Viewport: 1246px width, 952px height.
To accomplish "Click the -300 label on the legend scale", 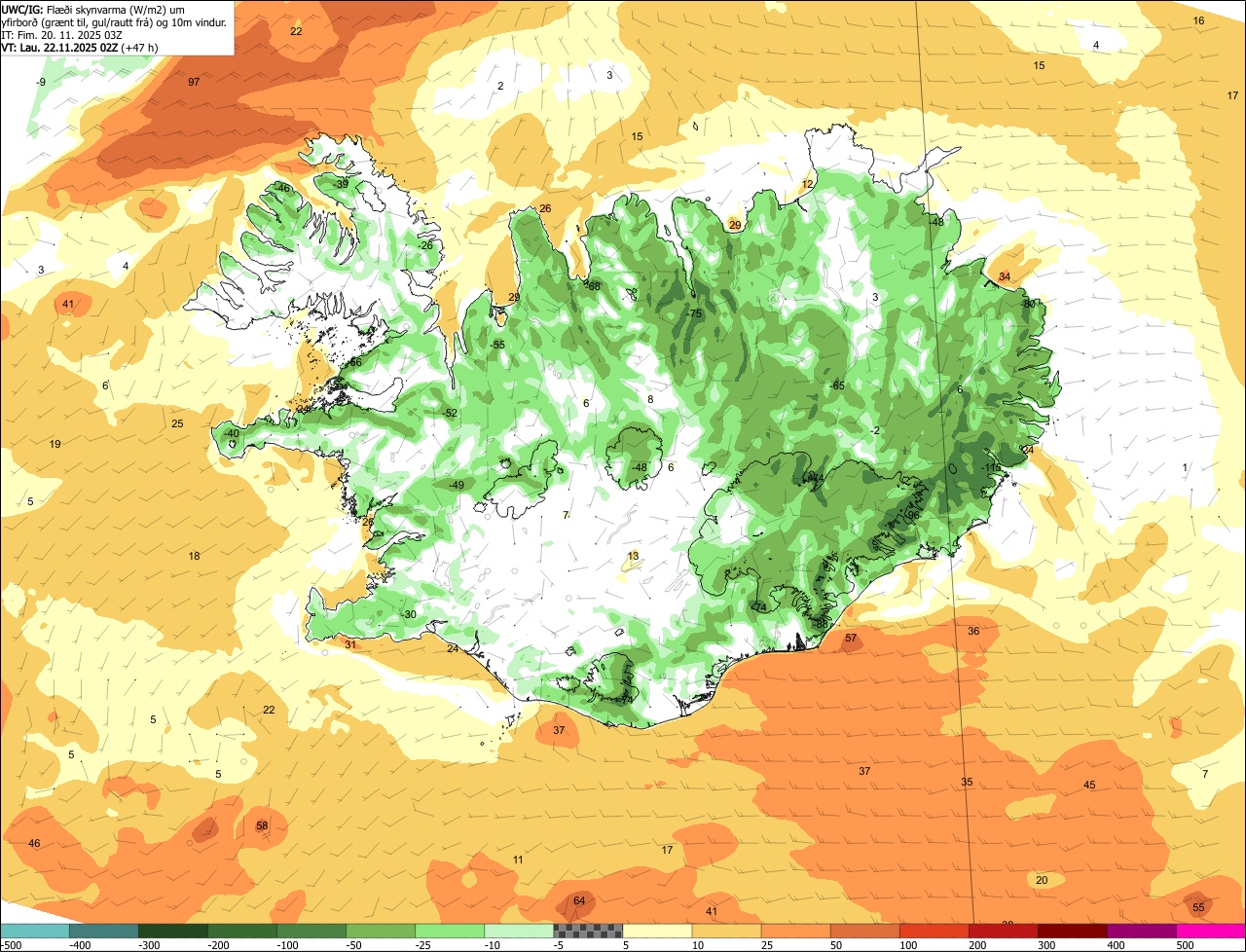I will click(150, 945).
